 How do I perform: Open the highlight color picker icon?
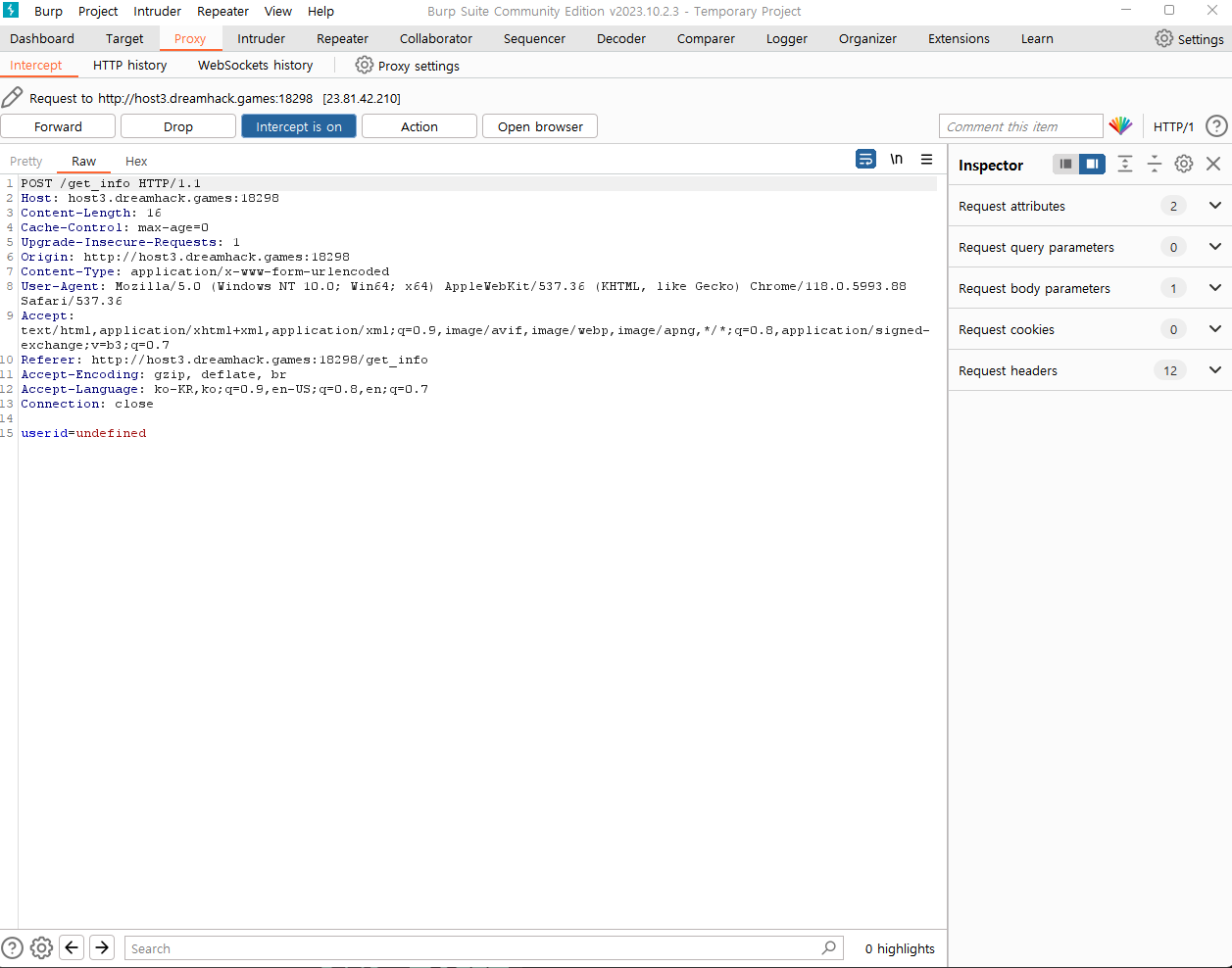(x=1120, y=125)
